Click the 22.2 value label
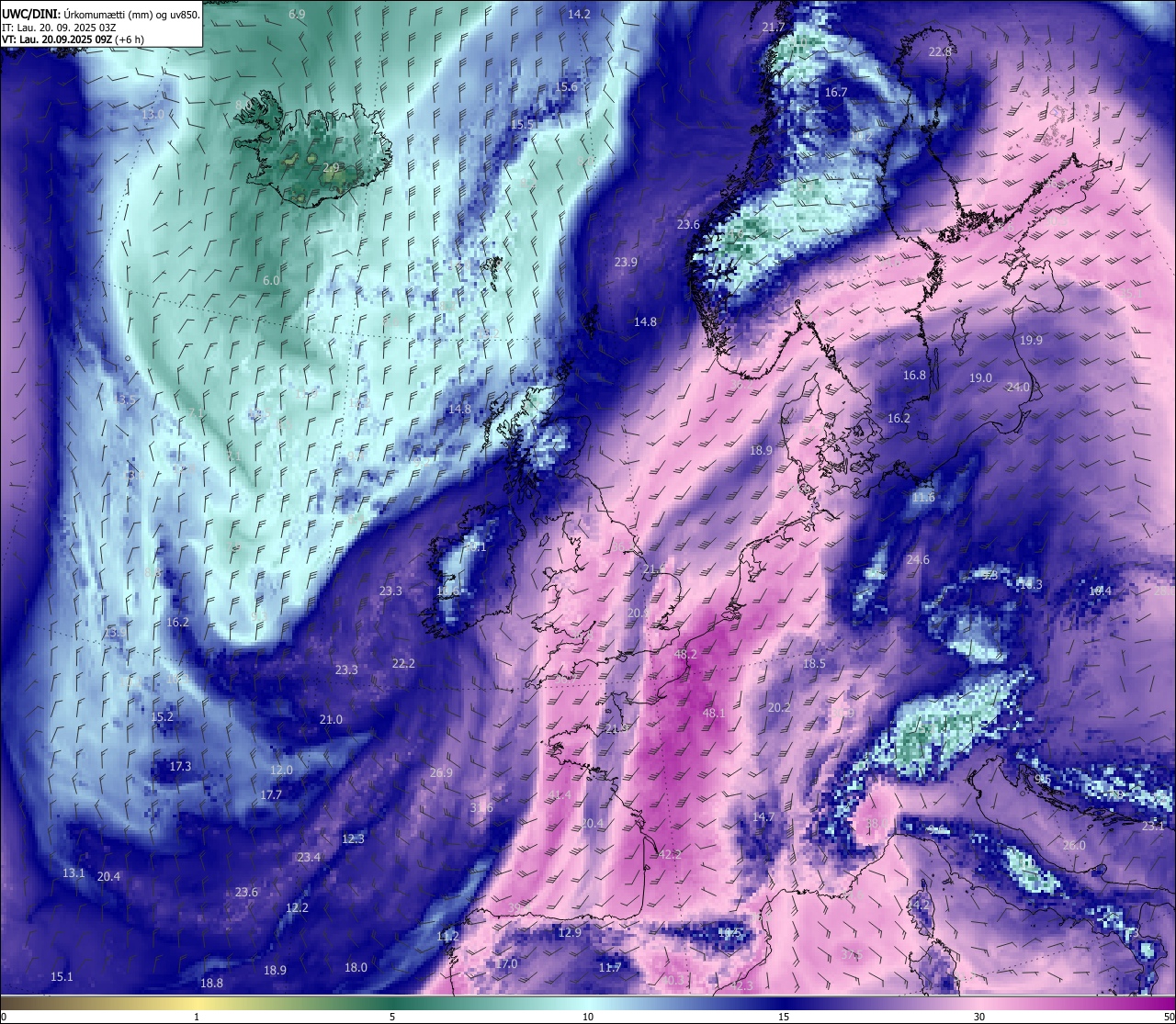Screen dimensions: 1176x1024 (403, 663)
